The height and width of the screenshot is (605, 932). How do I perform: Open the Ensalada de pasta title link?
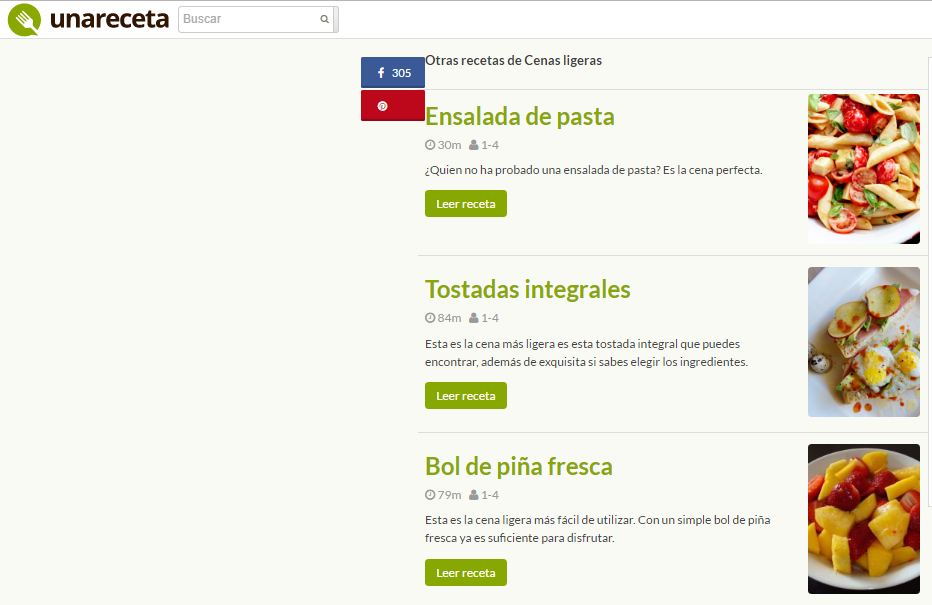pyautogui.click(x=519, y=117)
